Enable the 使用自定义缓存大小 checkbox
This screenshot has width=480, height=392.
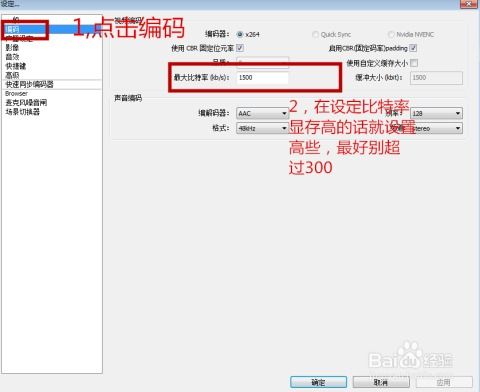coord(414,63)
